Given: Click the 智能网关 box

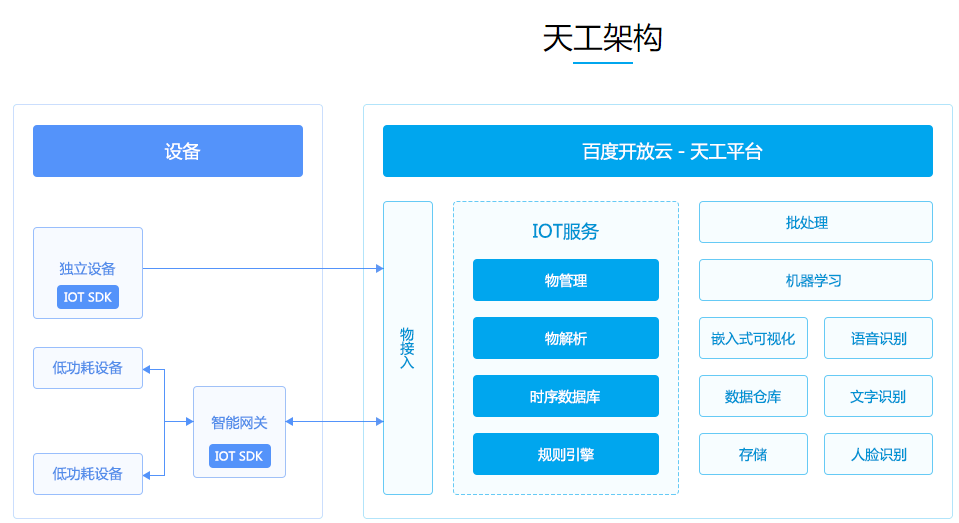Looking at the screenshot, I should [239, 432].
